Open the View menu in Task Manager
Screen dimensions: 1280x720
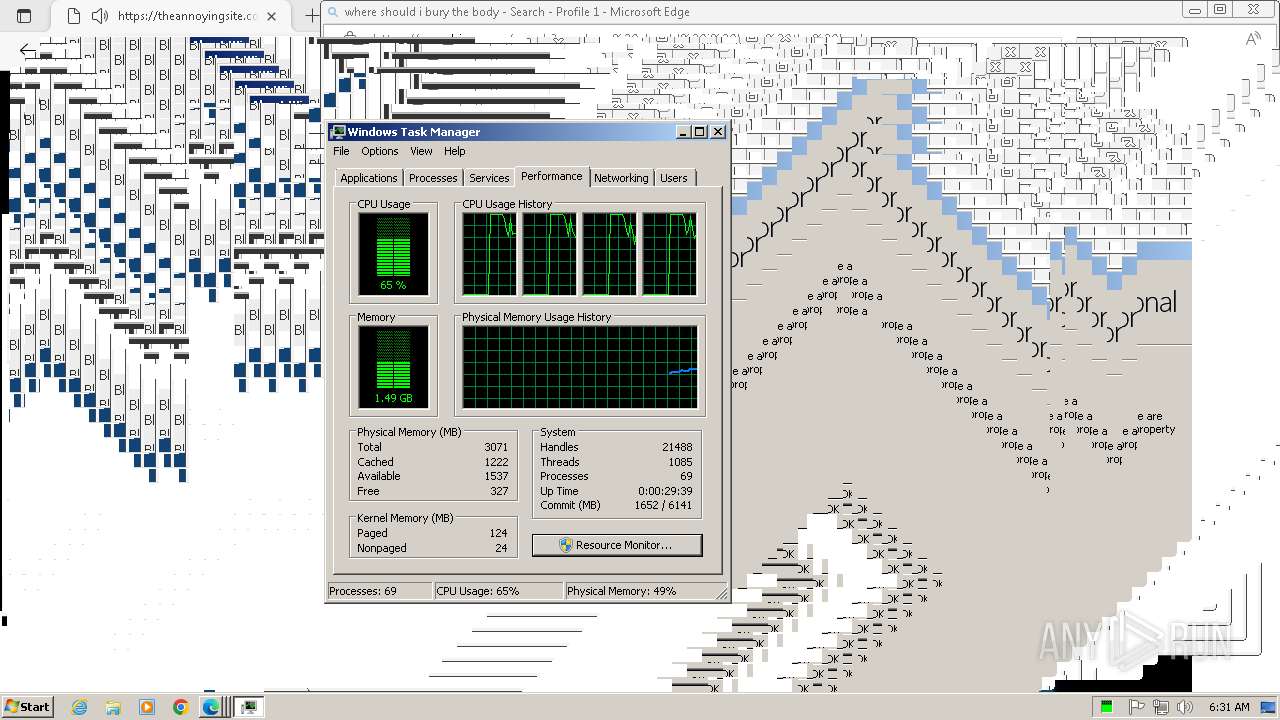click(x=421, y=151)
